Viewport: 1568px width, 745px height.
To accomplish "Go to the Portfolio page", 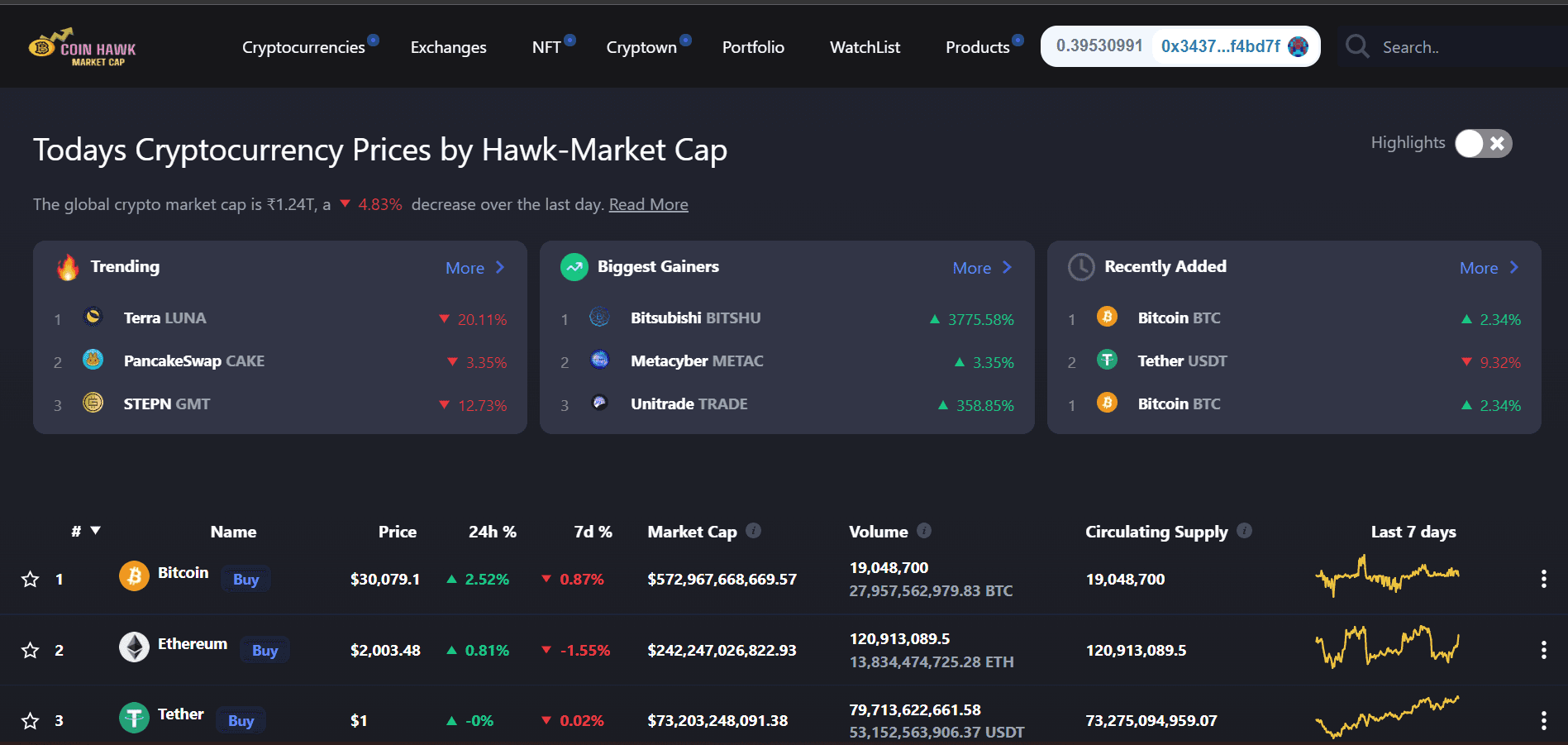I will pos(753,47).
